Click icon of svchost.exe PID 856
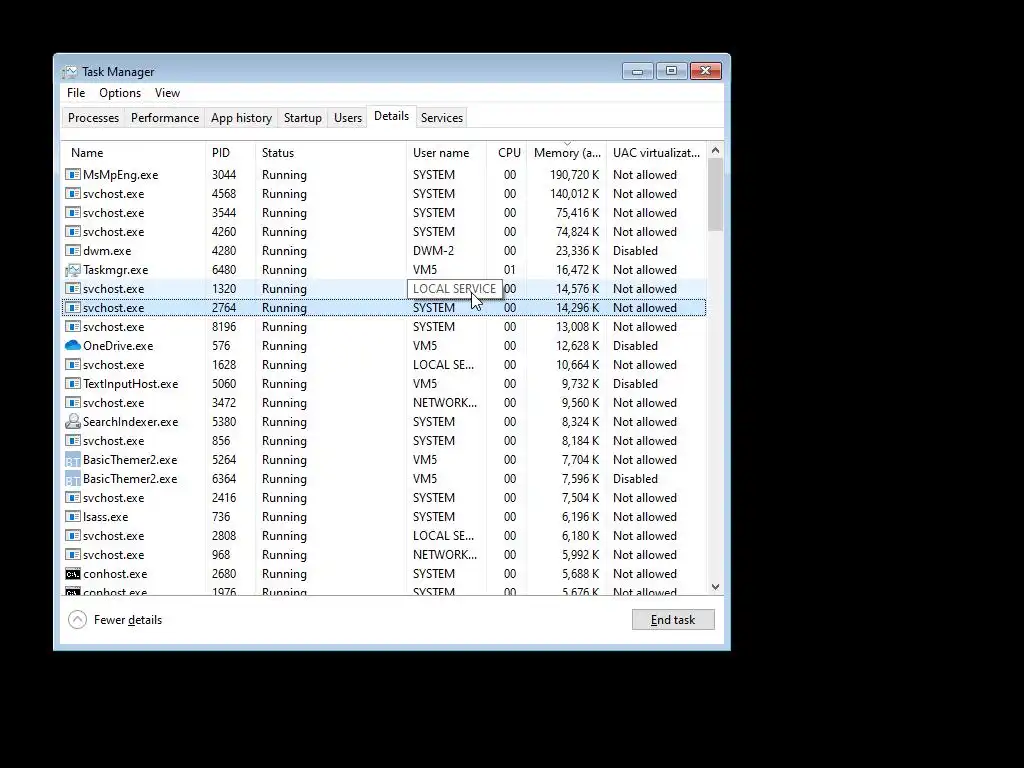 point(72,441)
